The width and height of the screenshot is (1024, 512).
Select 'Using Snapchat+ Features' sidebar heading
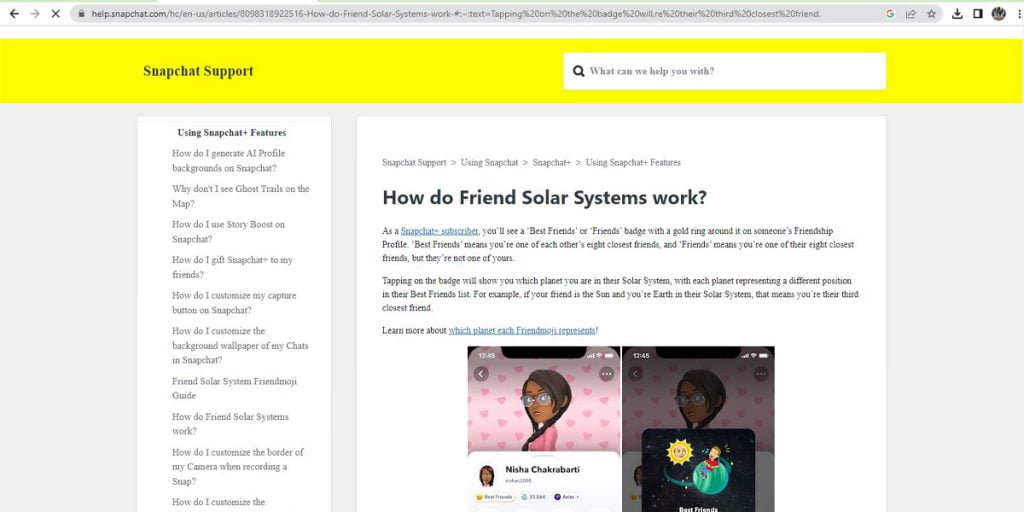pyautogui.click(x=232, y=133)
